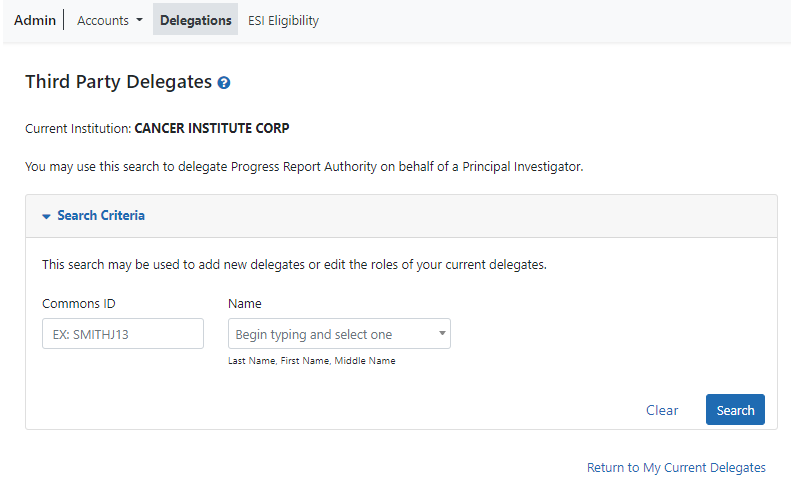Follow Return to My Current Delegates link

(x=676, y=467)
